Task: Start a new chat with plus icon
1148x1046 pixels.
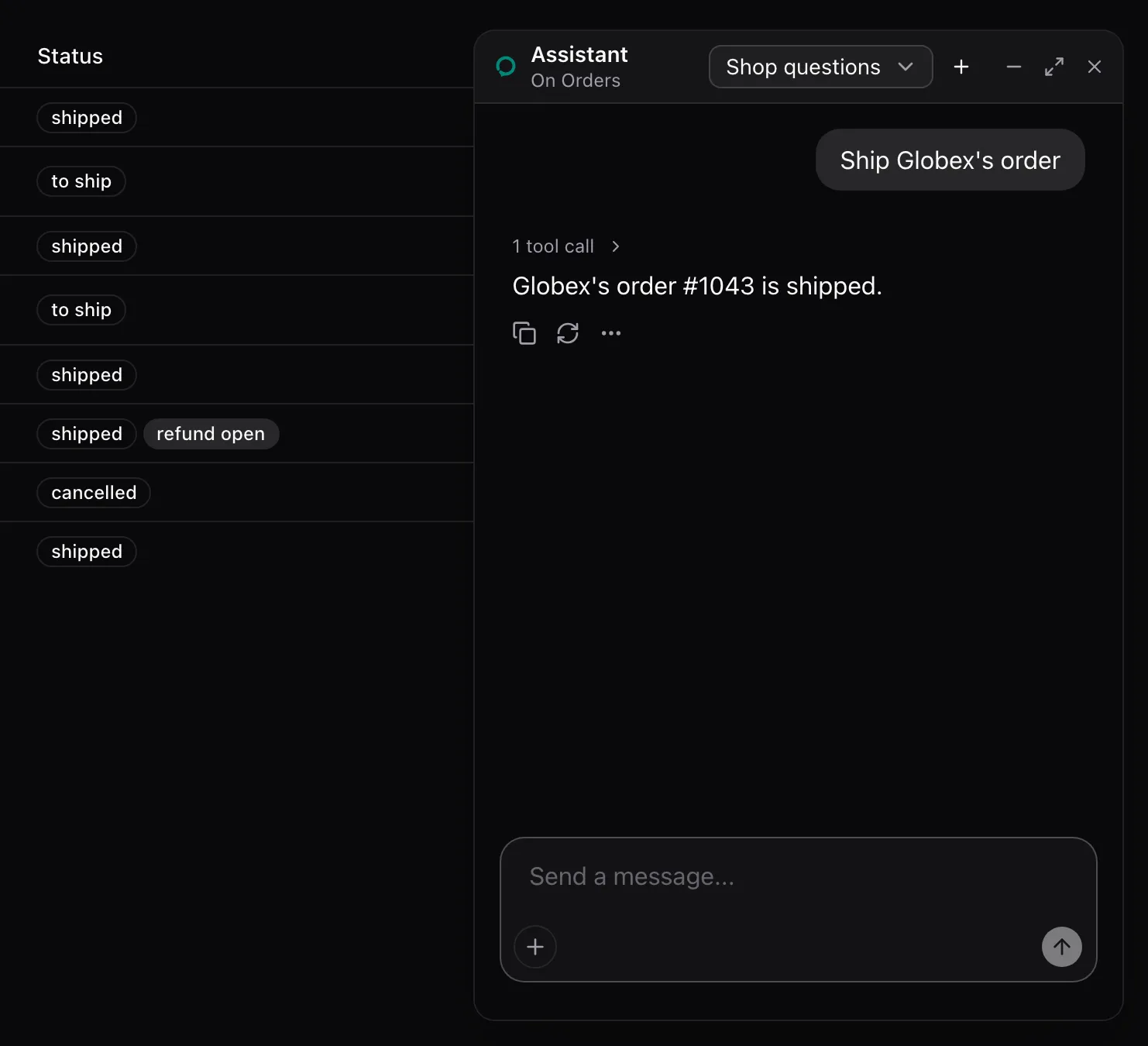Action: (x=961, y=67)
